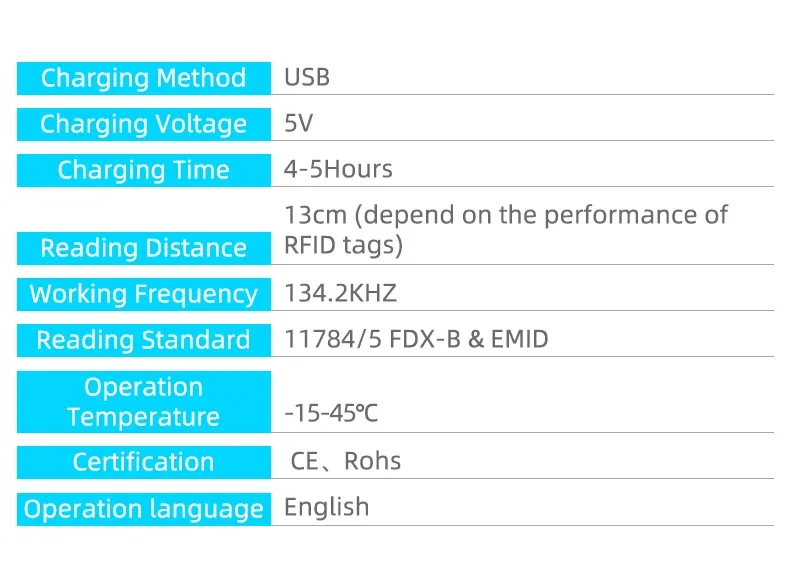Click the Working Frequency label cell
This screenshot has height=584, width=790.
coord(143,294)
